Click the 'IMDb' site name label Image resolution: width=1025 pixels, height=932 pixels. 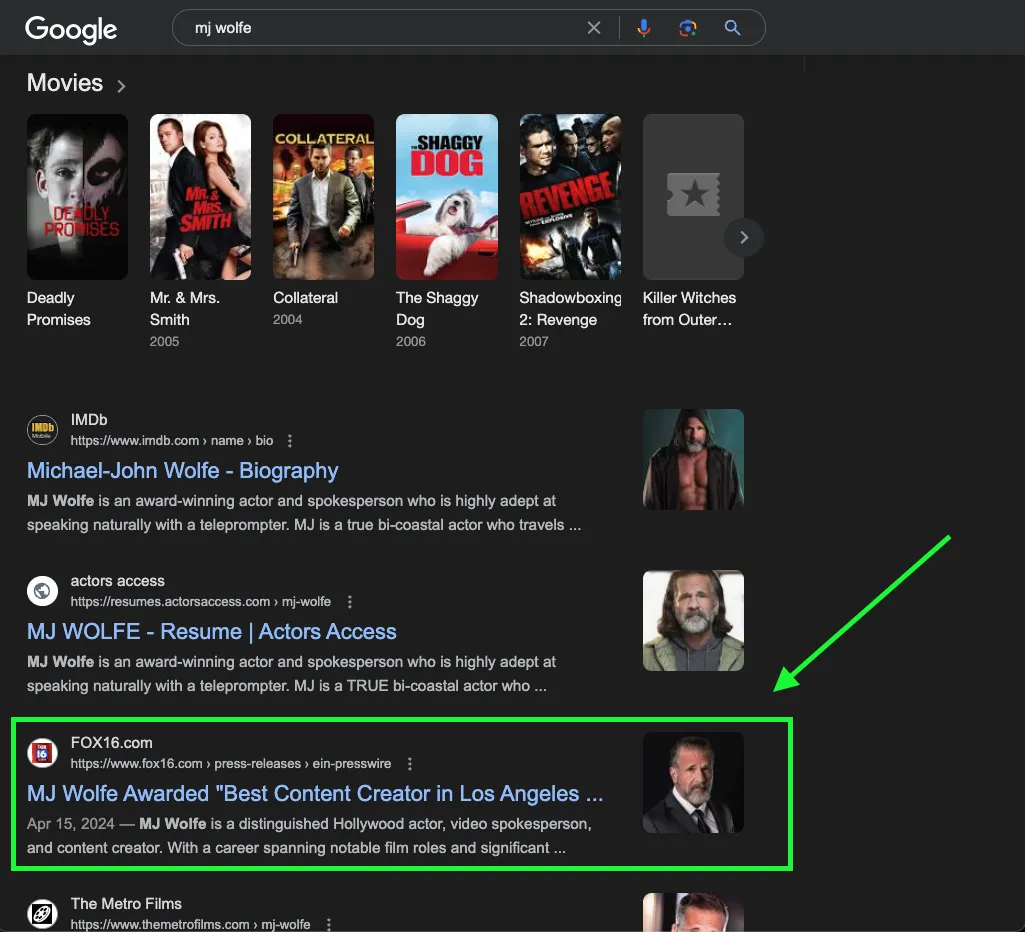[89, 420]
